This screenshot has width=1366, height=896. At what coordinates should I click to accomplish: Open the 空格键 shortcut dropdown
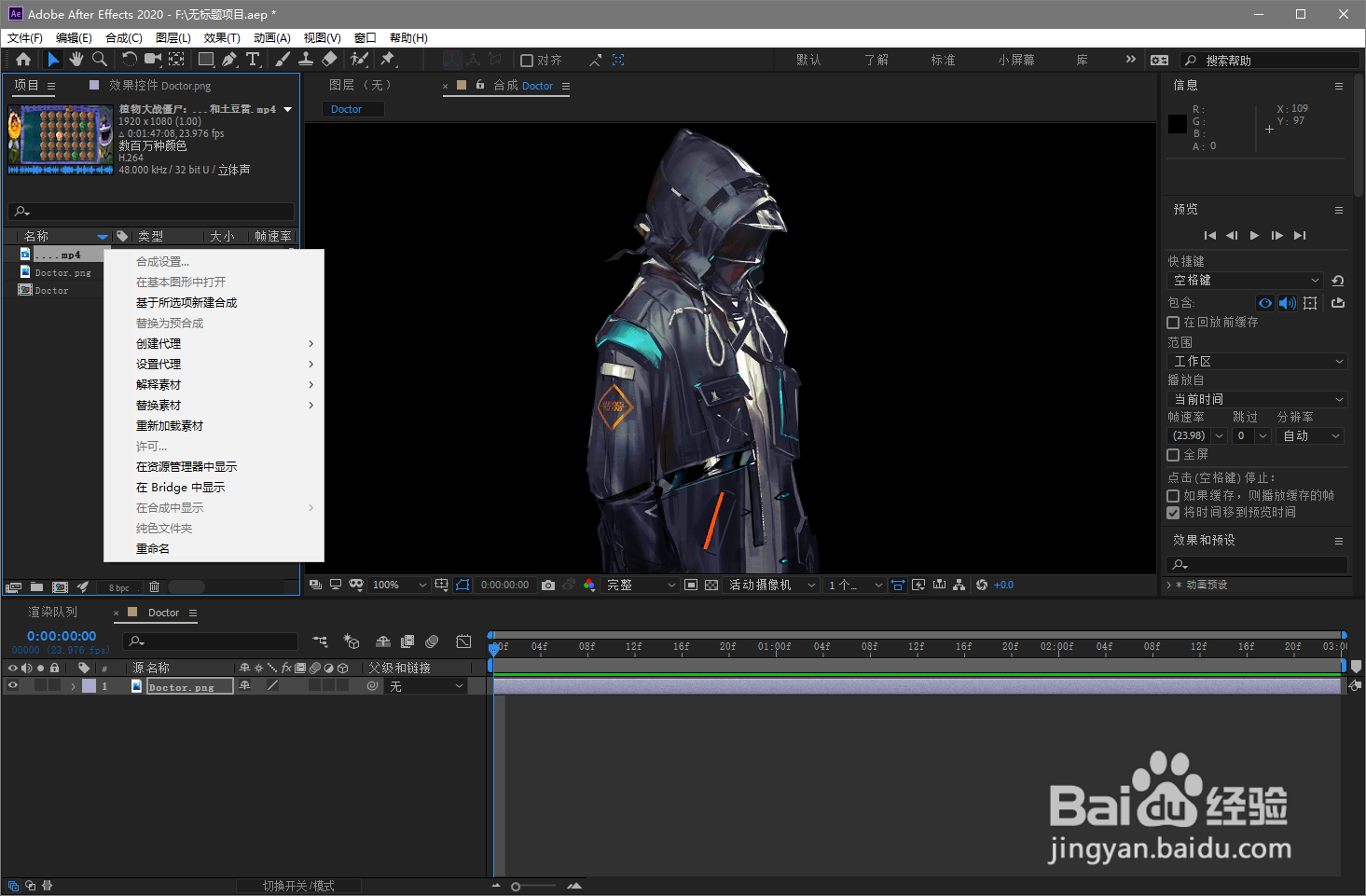[x=1245, y=281]
